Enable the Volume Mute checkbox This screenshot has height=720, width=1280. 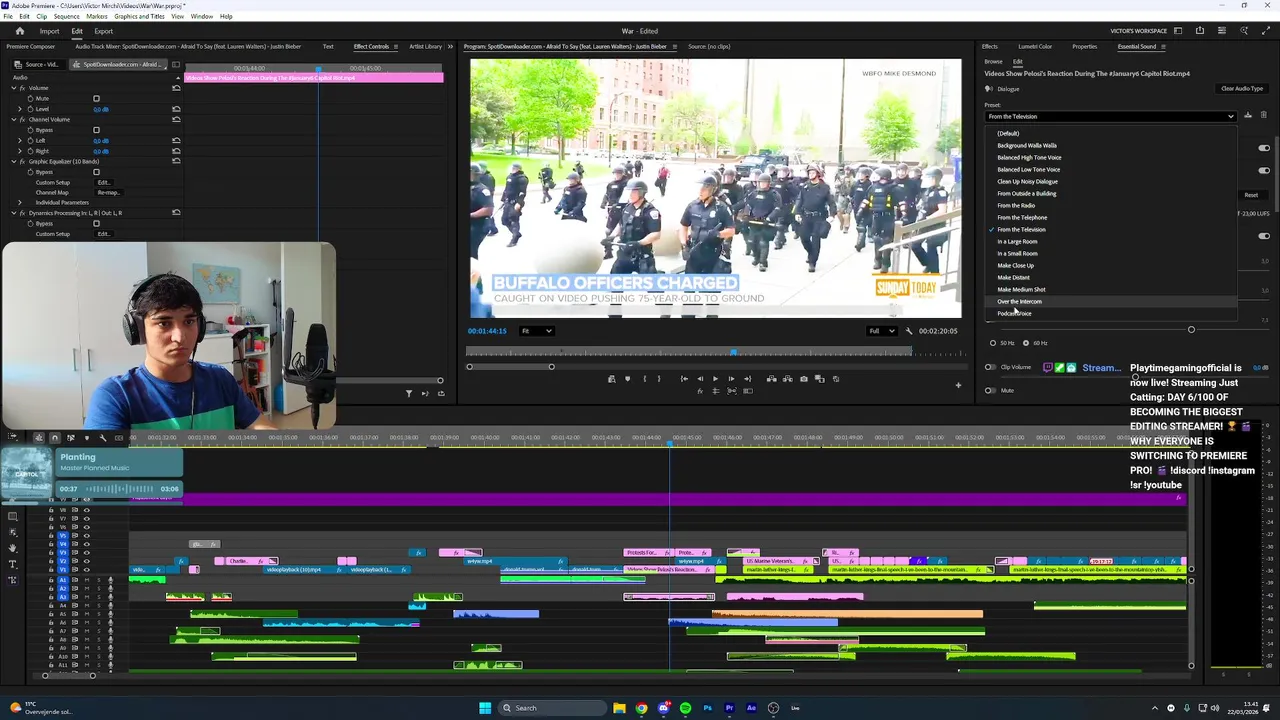(x=96, y=98)
